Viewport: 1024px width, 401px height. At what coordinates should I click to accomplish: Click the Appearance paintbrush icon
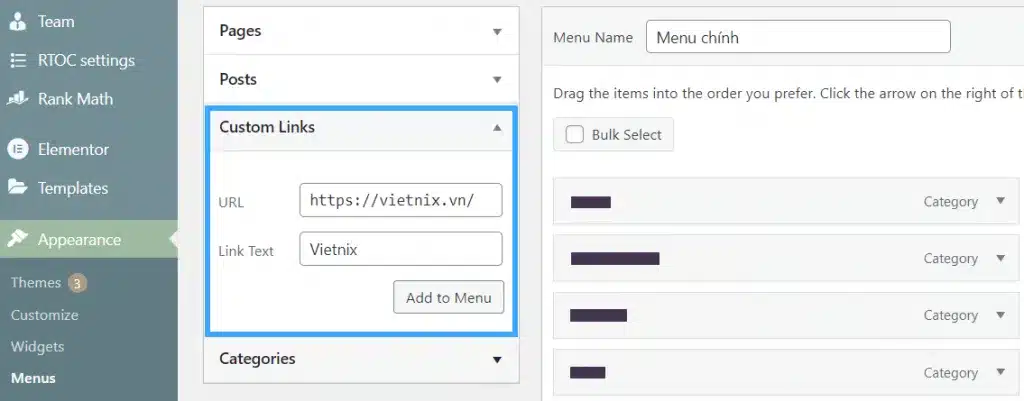tap(18, 239)
